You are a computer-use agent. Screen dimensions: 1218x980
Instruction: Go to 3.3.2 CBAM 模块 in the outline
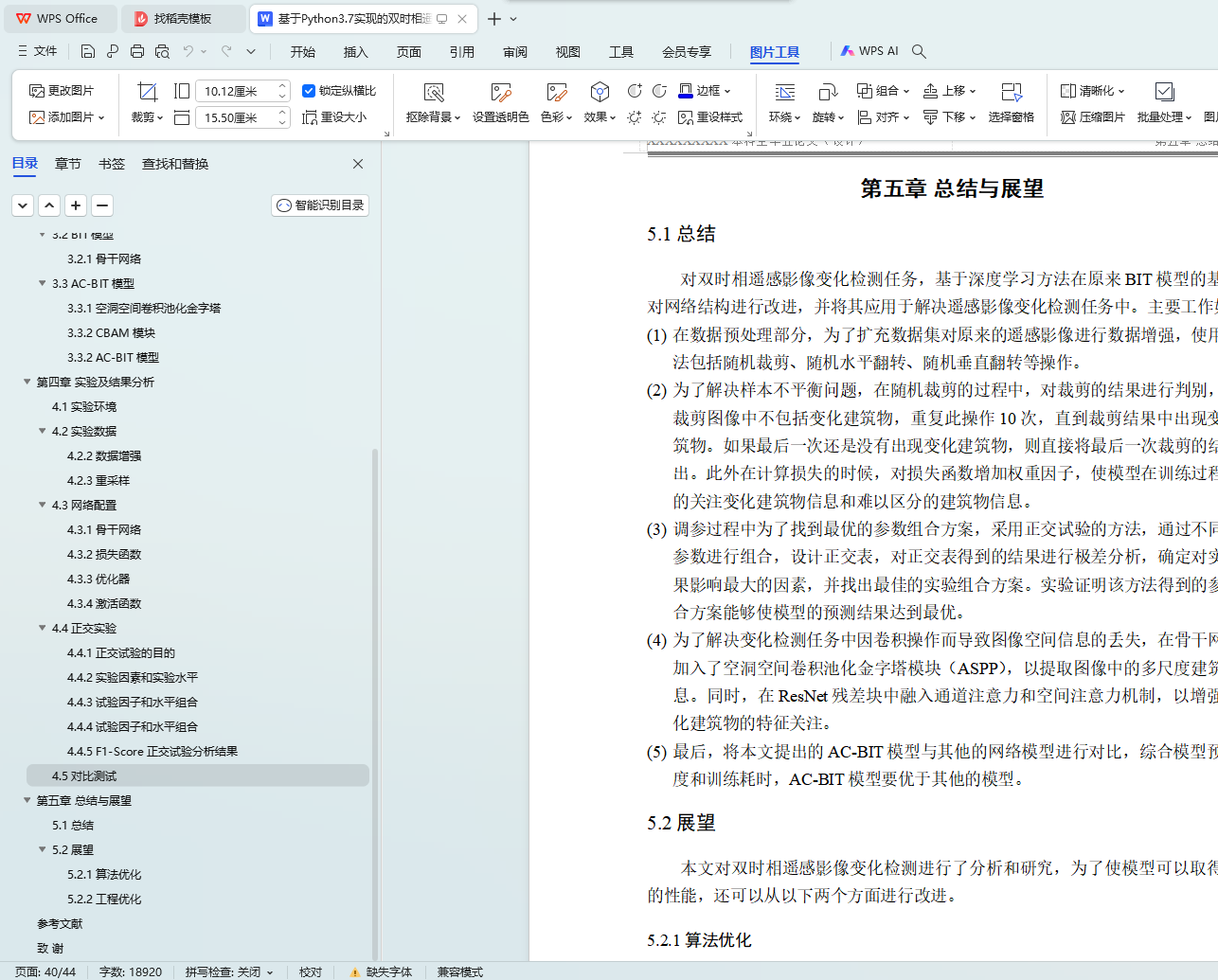click(111, 332)
